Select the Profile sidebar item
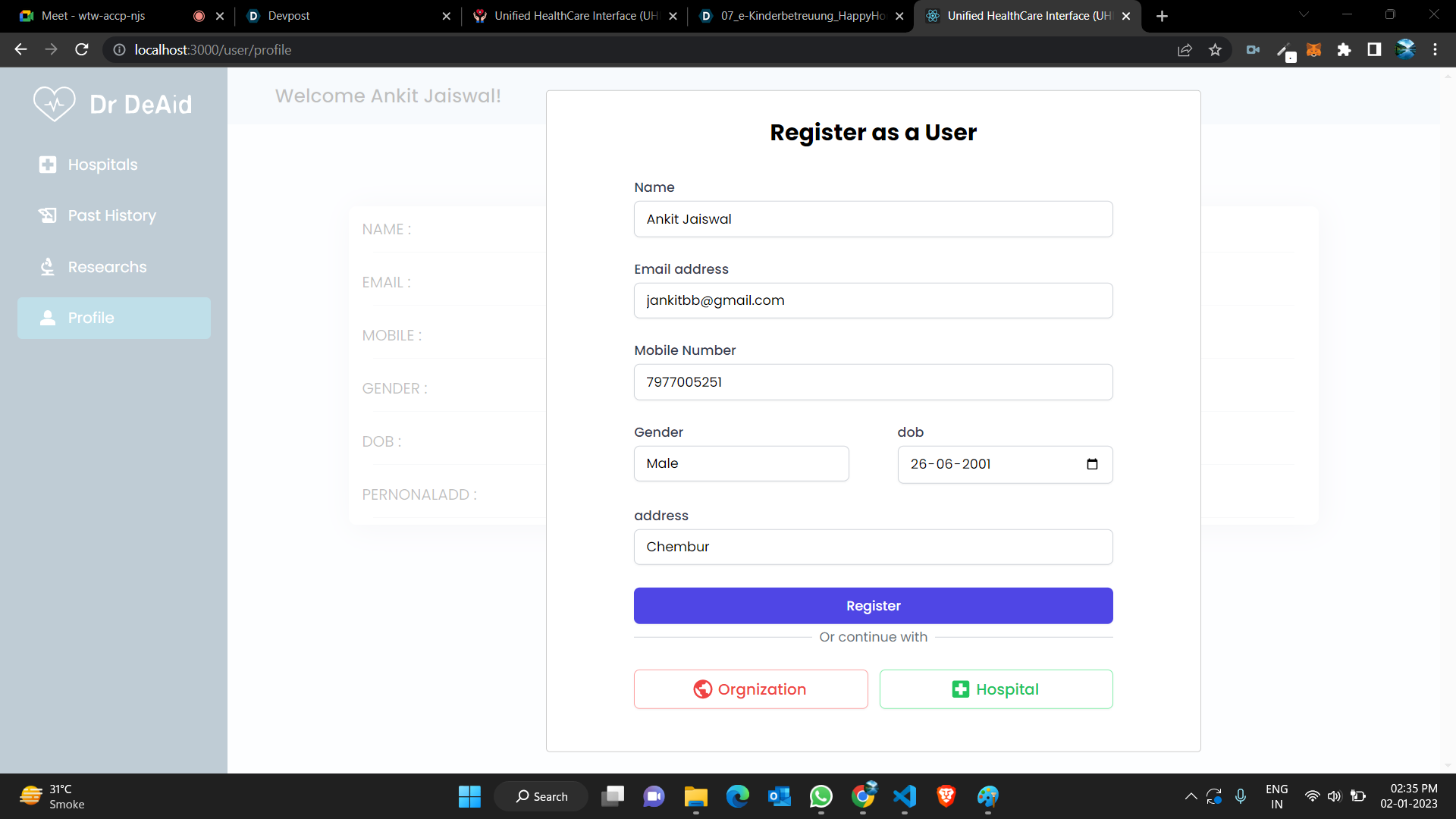This screenshot has height=819, width=1456. click(114, 318)
